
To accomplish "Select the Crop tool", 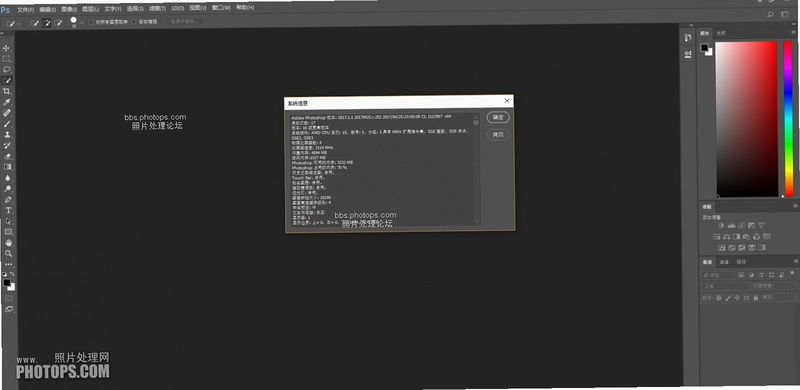I will tap(7, 91).
